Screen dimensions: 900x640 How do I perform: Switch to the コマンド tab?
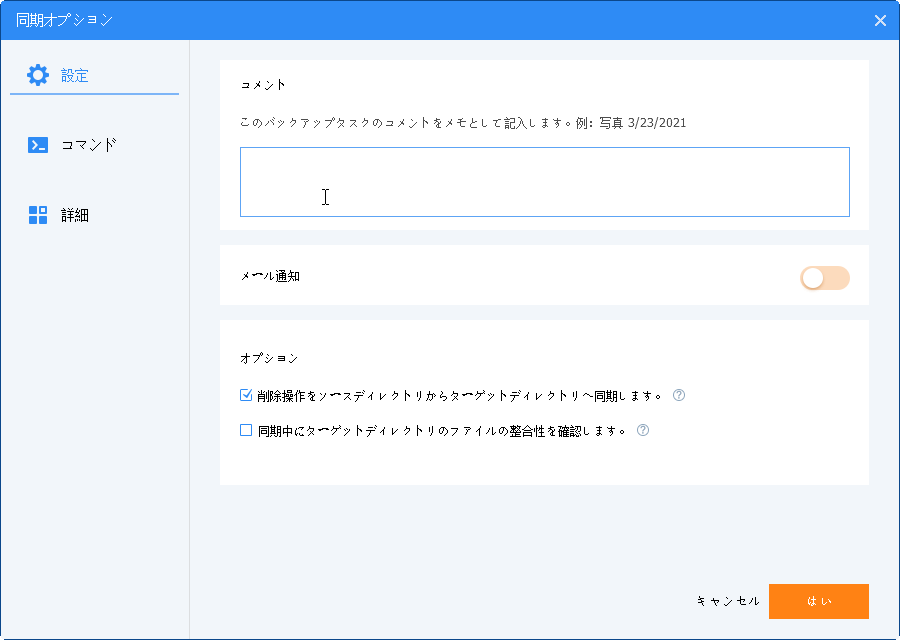coord(88,145)
